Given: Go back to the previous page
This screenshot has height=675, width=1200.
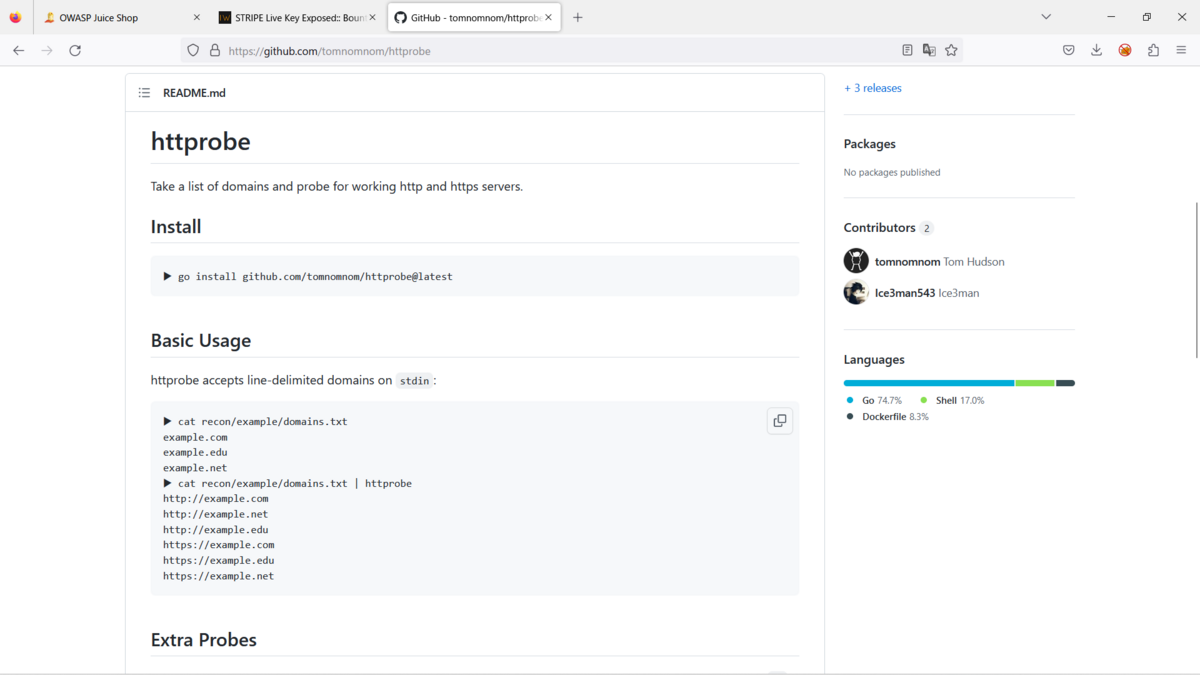Looking at the screenshot, I should click(x=18, y=50).
